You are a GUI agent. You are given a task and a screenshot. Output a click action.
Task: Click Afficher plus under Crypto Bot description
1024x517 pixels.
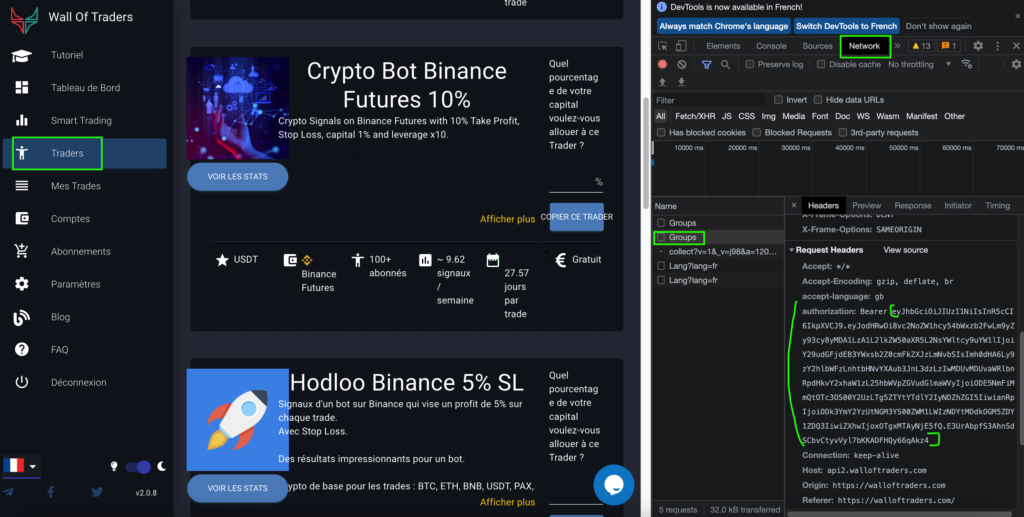(507, 219)
